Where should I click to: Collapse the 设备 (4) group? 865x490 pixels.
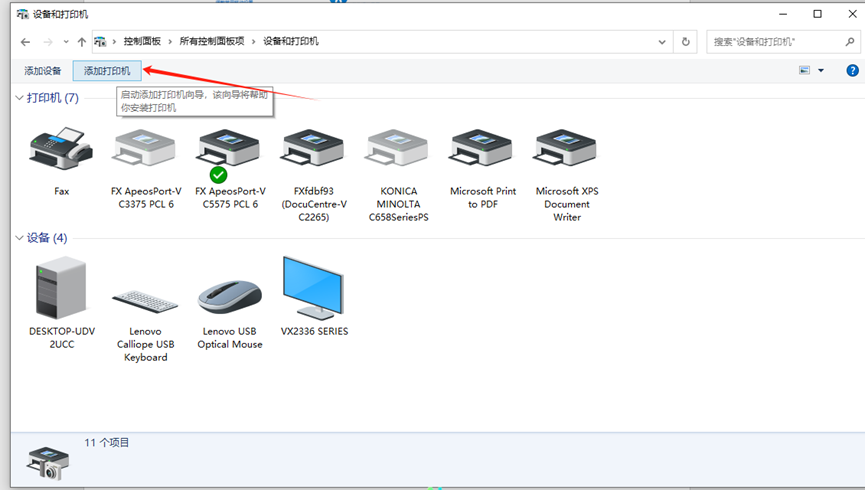[x=19, y=238]
